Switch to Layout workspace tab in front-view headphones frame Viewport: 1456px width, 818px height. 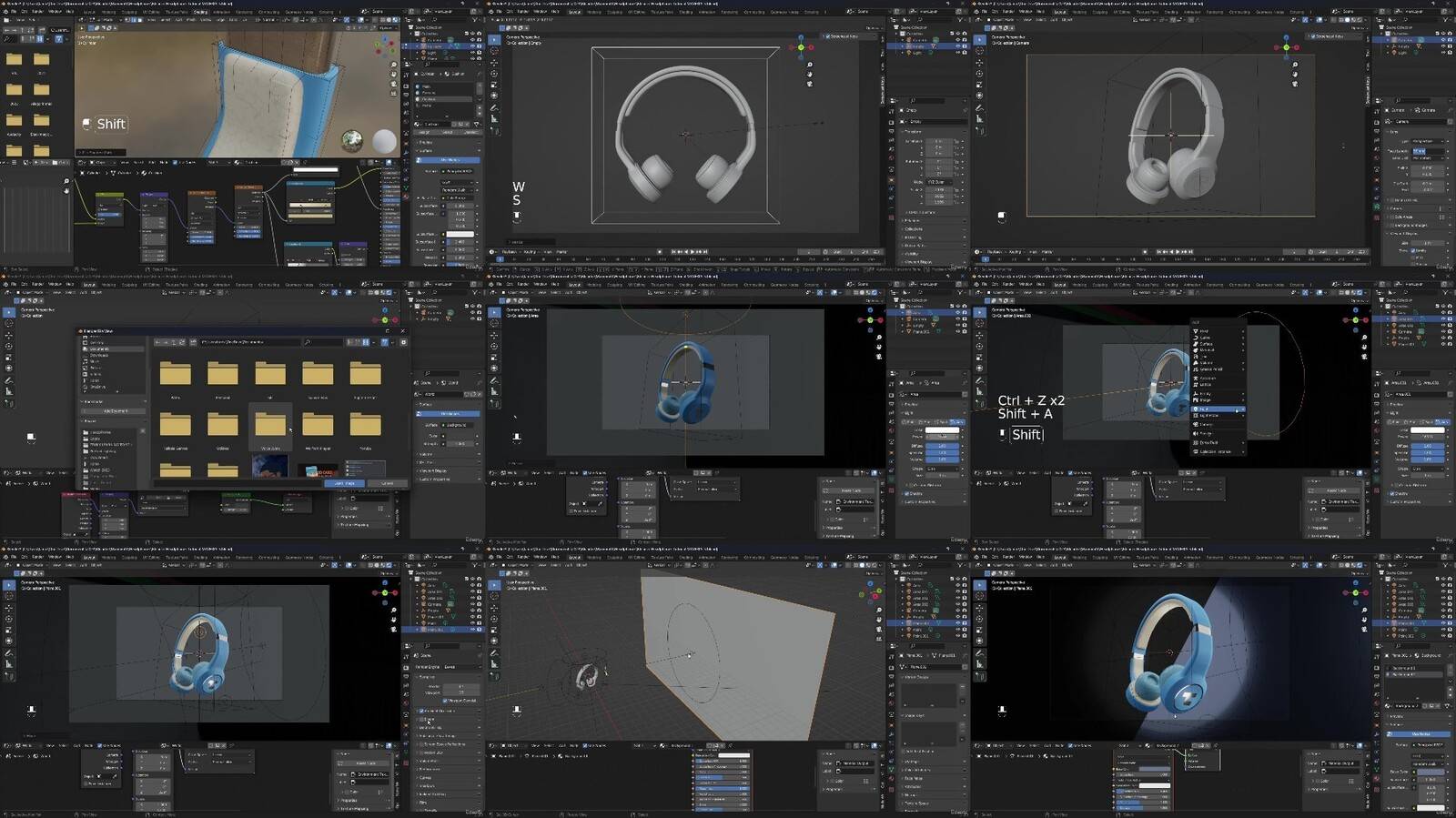click(574, 12)
